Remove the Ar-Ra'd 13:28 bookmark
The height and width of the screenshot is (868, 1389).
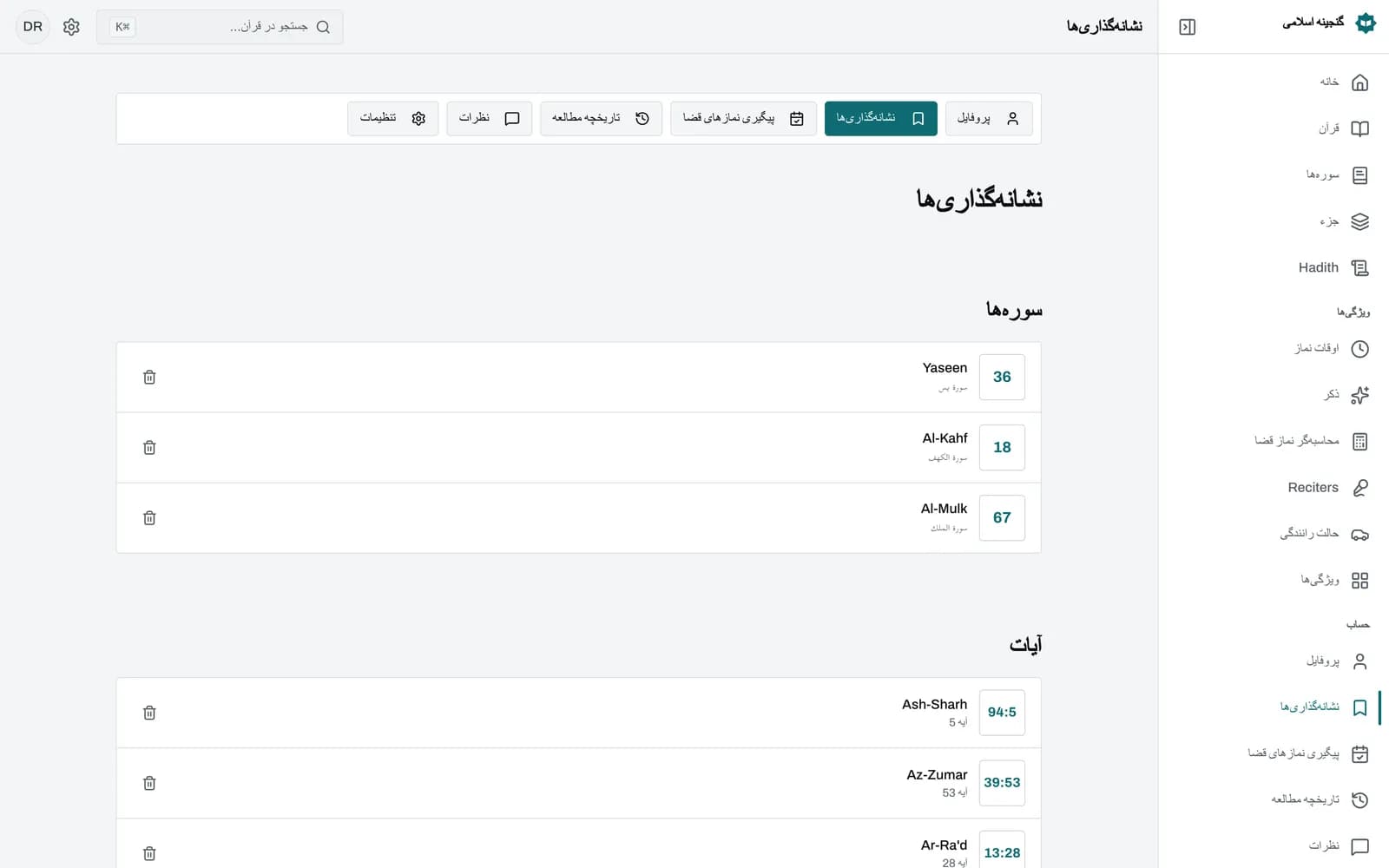[149, 853]
